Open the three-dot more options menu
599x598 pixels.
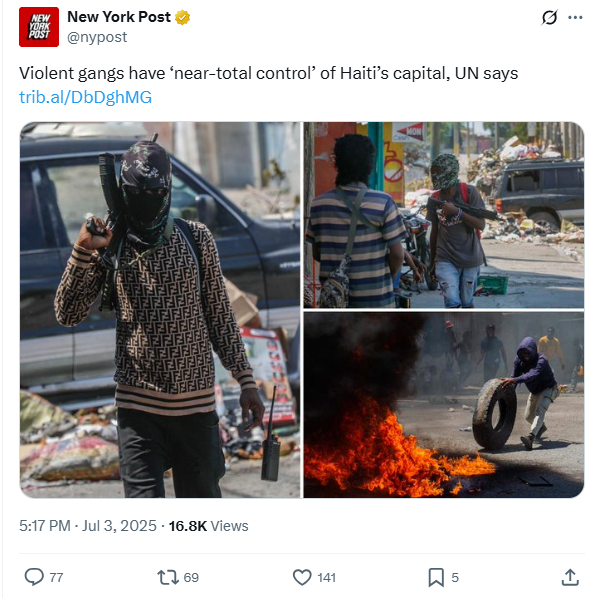point(575,18)
